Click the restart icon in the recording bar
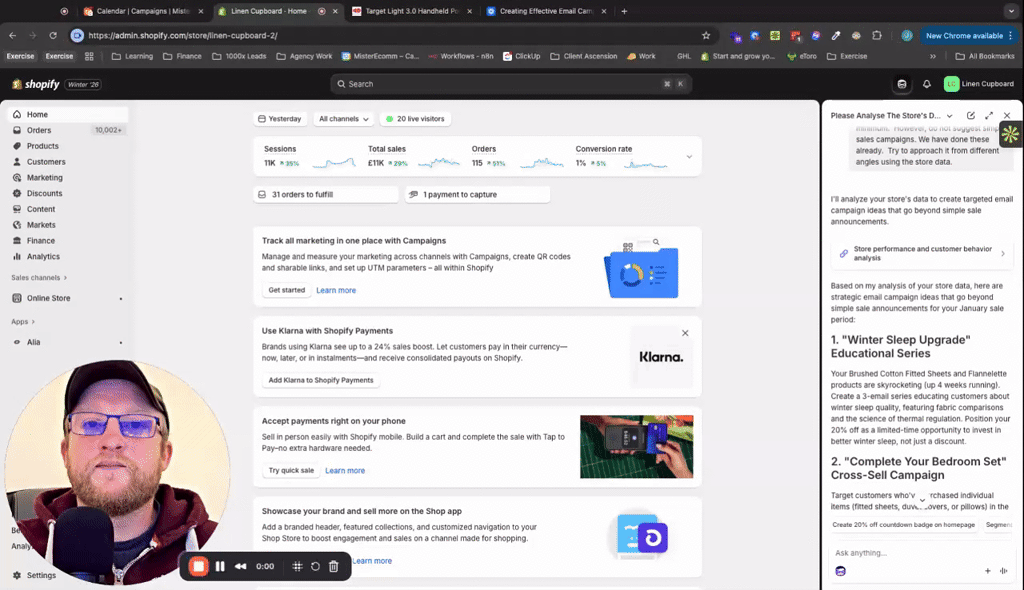Viewport: 1024px width, 590px height. click(316, 566)
